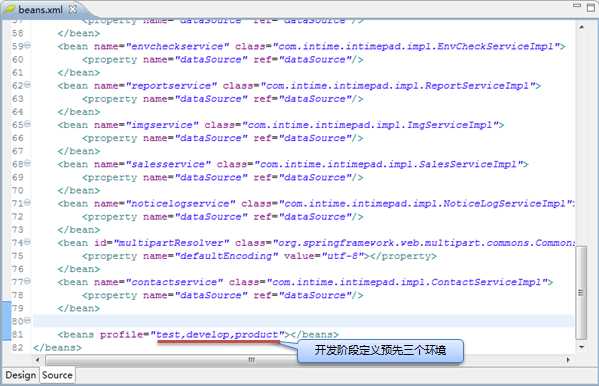The width and height of the screenshot is (599, 386).
Task: Click the "imgservice" bean name value
Action: tap(162, 125)
